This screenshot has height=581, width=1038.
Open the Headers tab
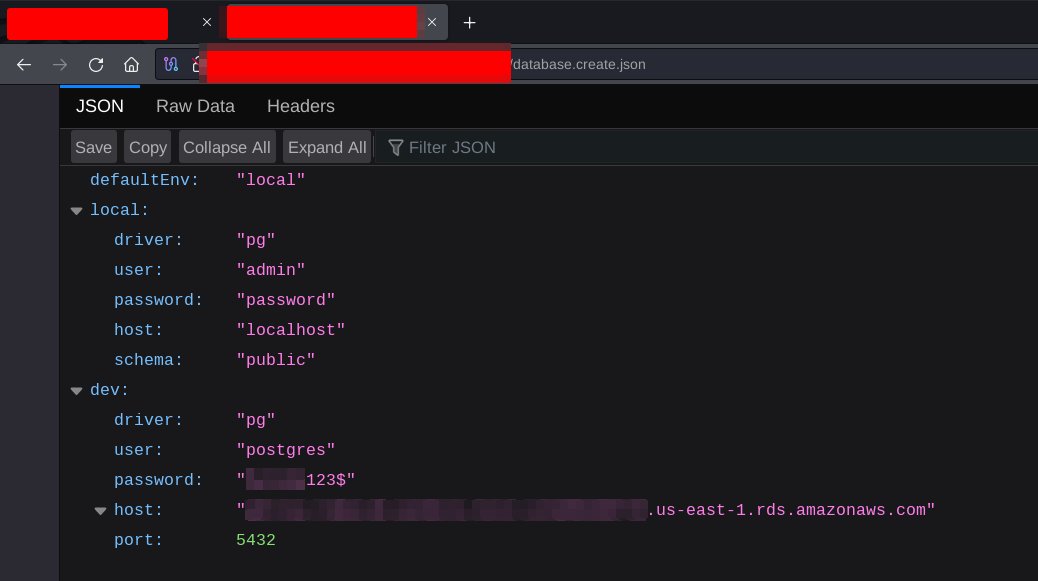tap(300, 106)
